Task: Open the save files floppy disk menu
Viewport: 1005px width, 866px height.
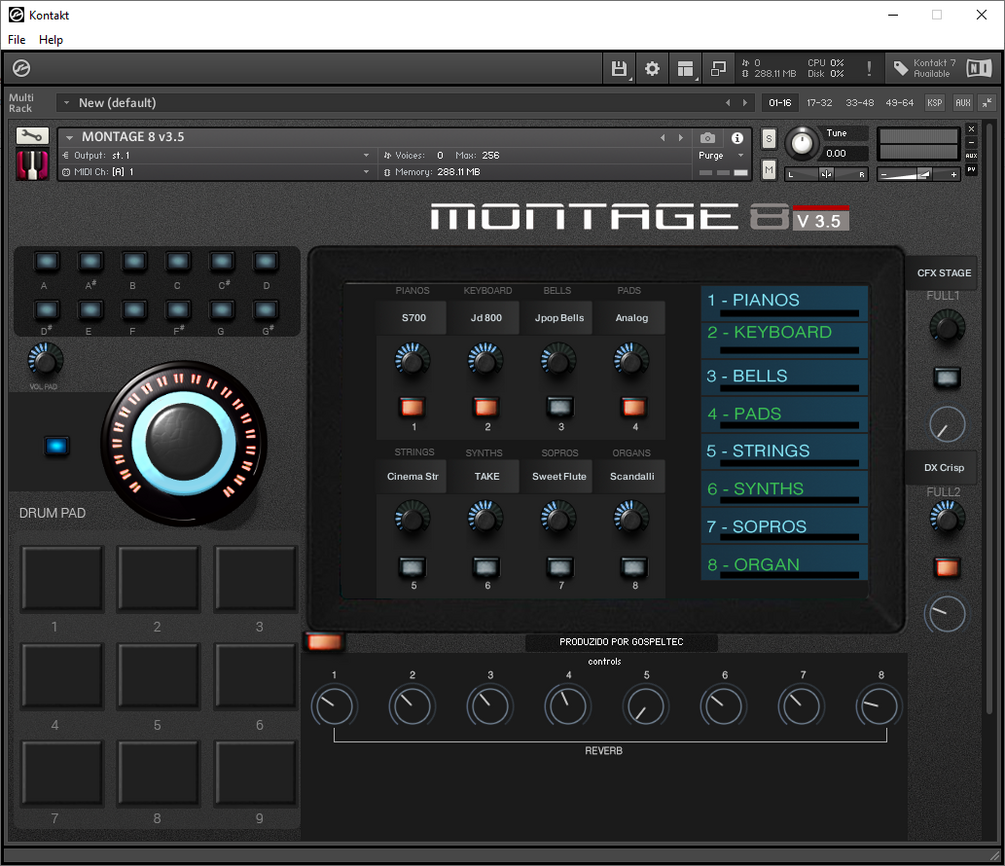Action: (619, 69)
